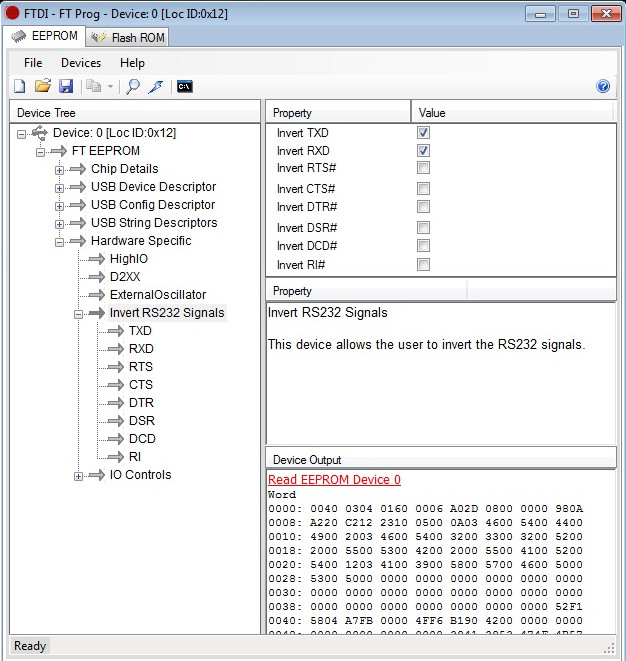Expand the USB Device Descriptor node
The image size is (626, 661).
(x=59, y=188)
